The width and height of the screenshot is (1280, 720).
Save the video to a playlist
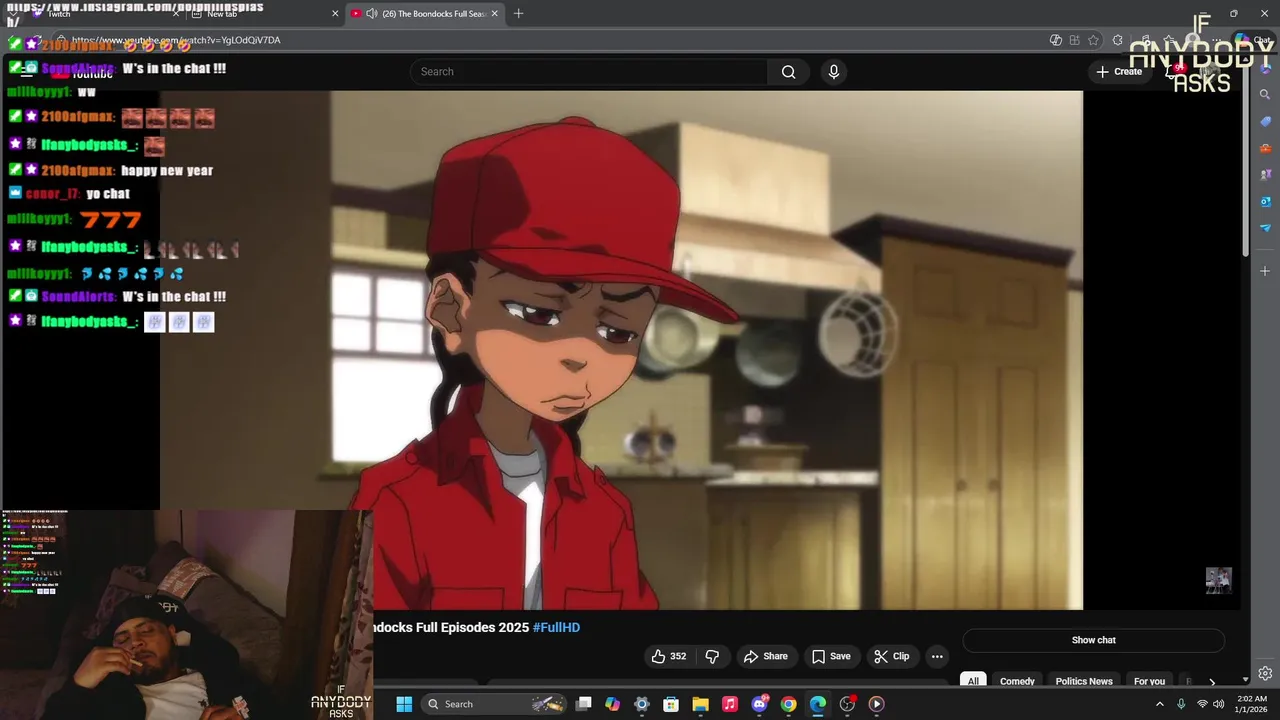tap(831, 656)
